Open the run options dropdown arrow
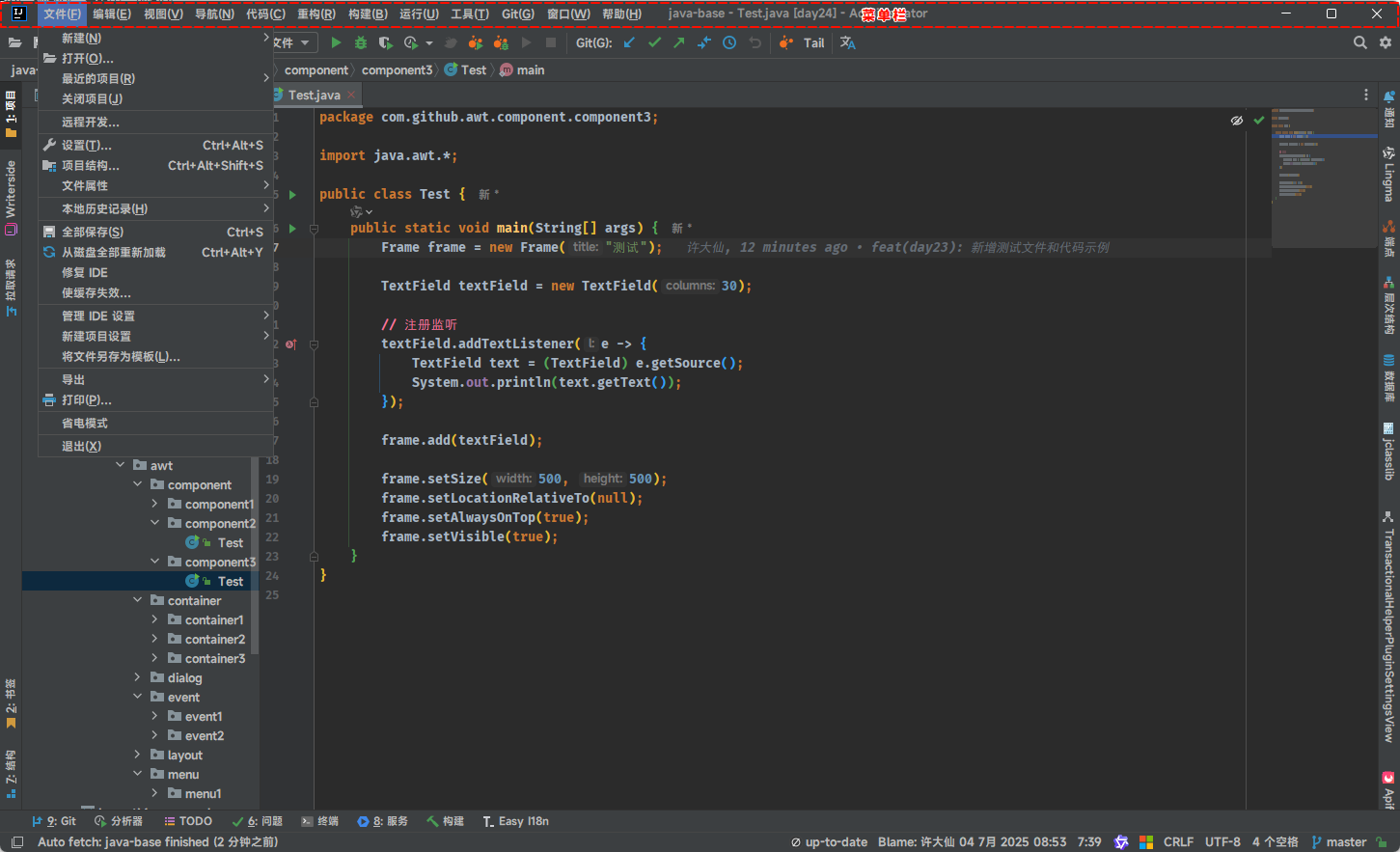1400x852 pixels. (429, 42)
